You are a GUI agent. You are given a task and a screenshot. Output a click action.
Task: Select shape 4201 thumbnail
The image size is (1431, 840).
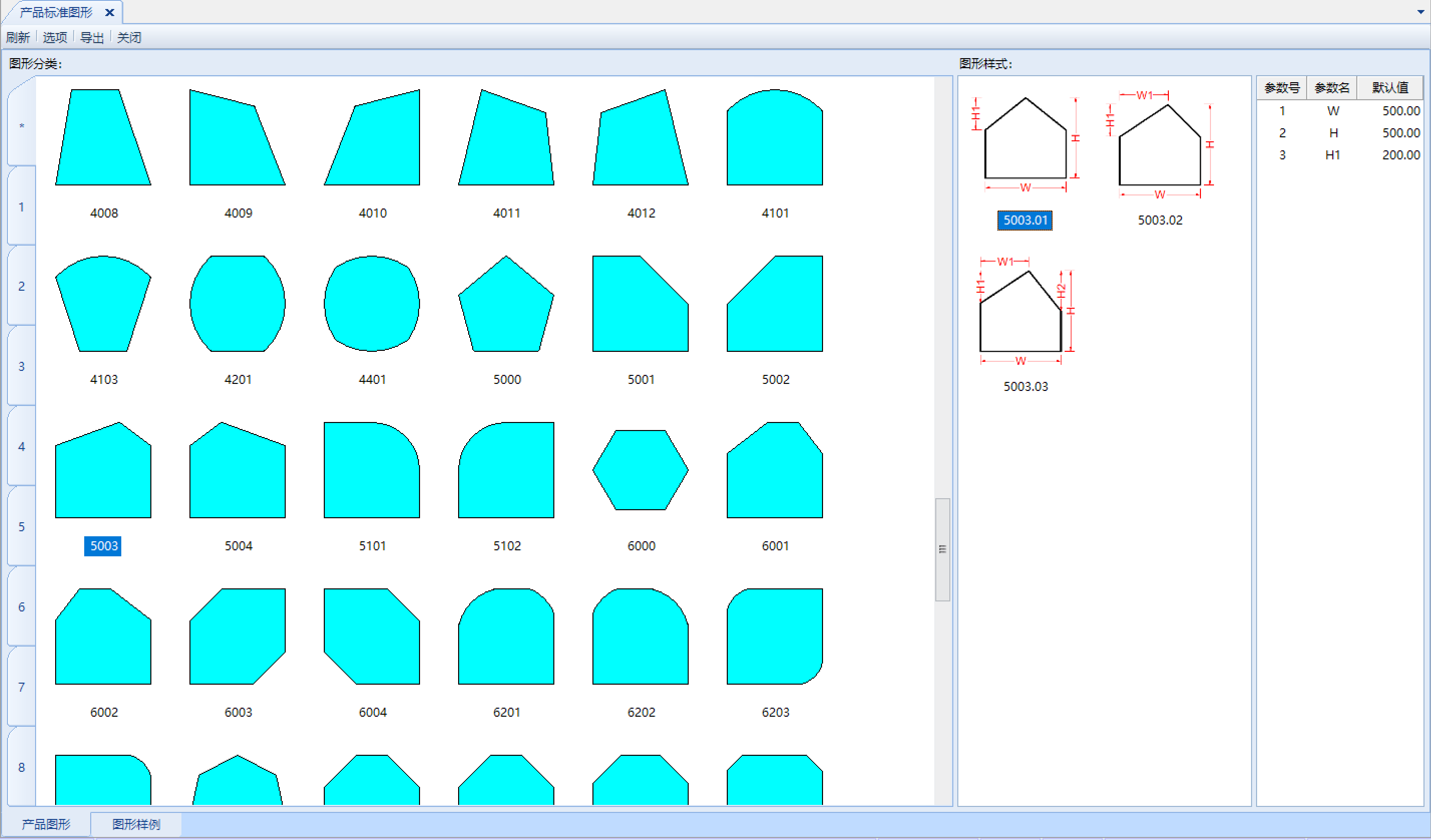coord(238,303)
